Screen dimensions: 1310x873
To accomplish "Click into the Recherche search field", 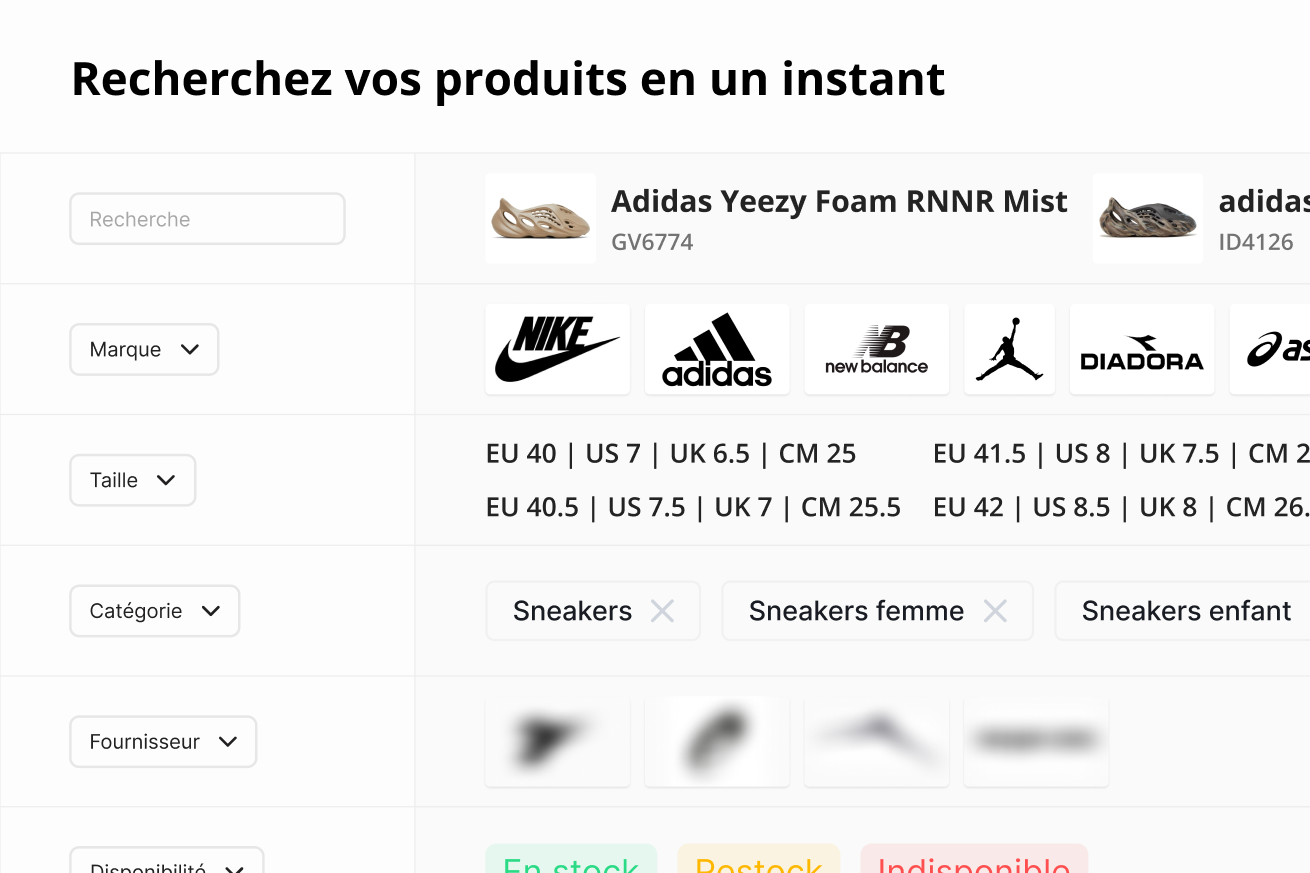I will pos(207,219).
